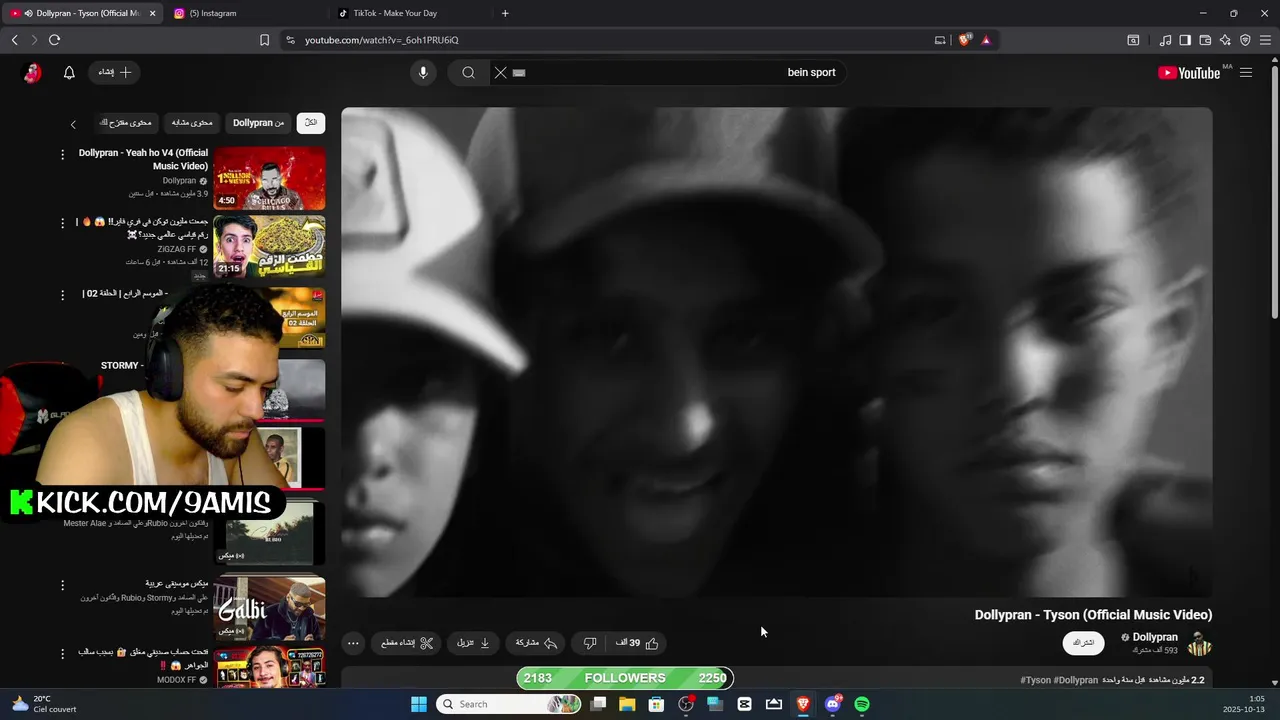Show more filter chips with the chevron

(x=73, y=124)
